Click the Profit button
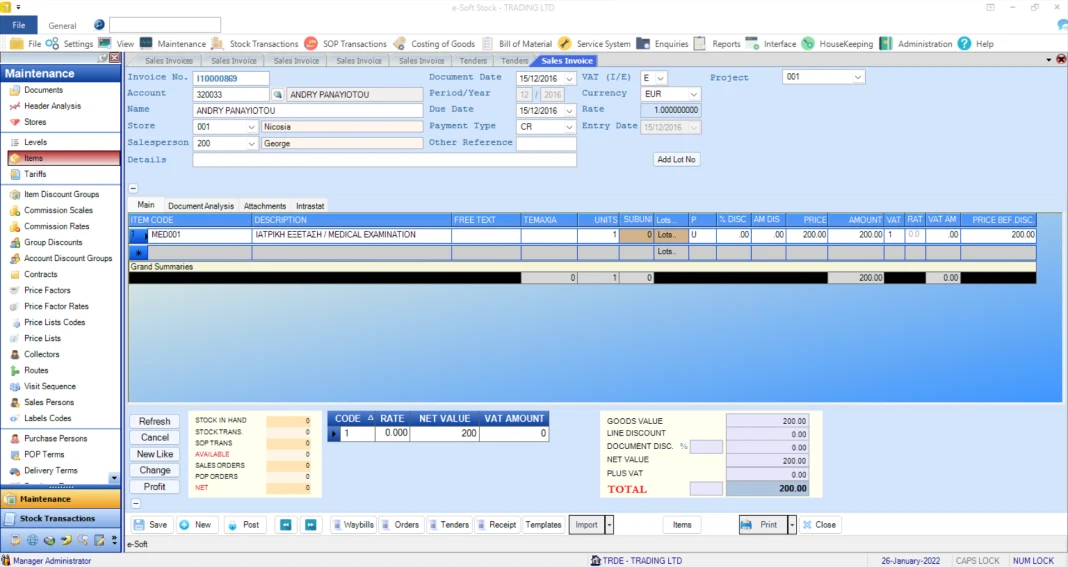The height and width of the screenshot is (567, 1068). pos(155,487)
